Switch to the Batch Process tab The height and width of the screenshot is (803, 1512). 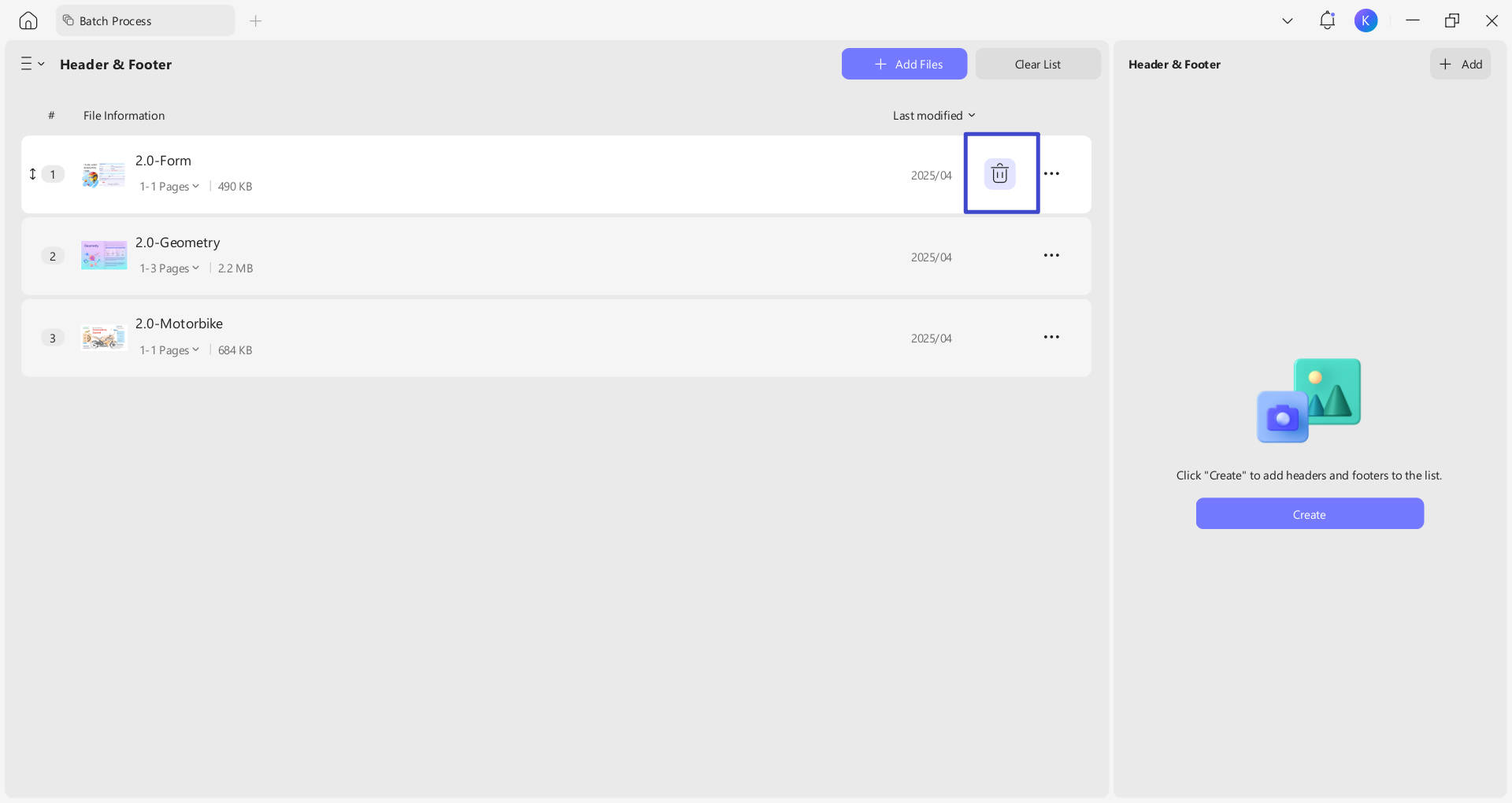tap(146, 20)
